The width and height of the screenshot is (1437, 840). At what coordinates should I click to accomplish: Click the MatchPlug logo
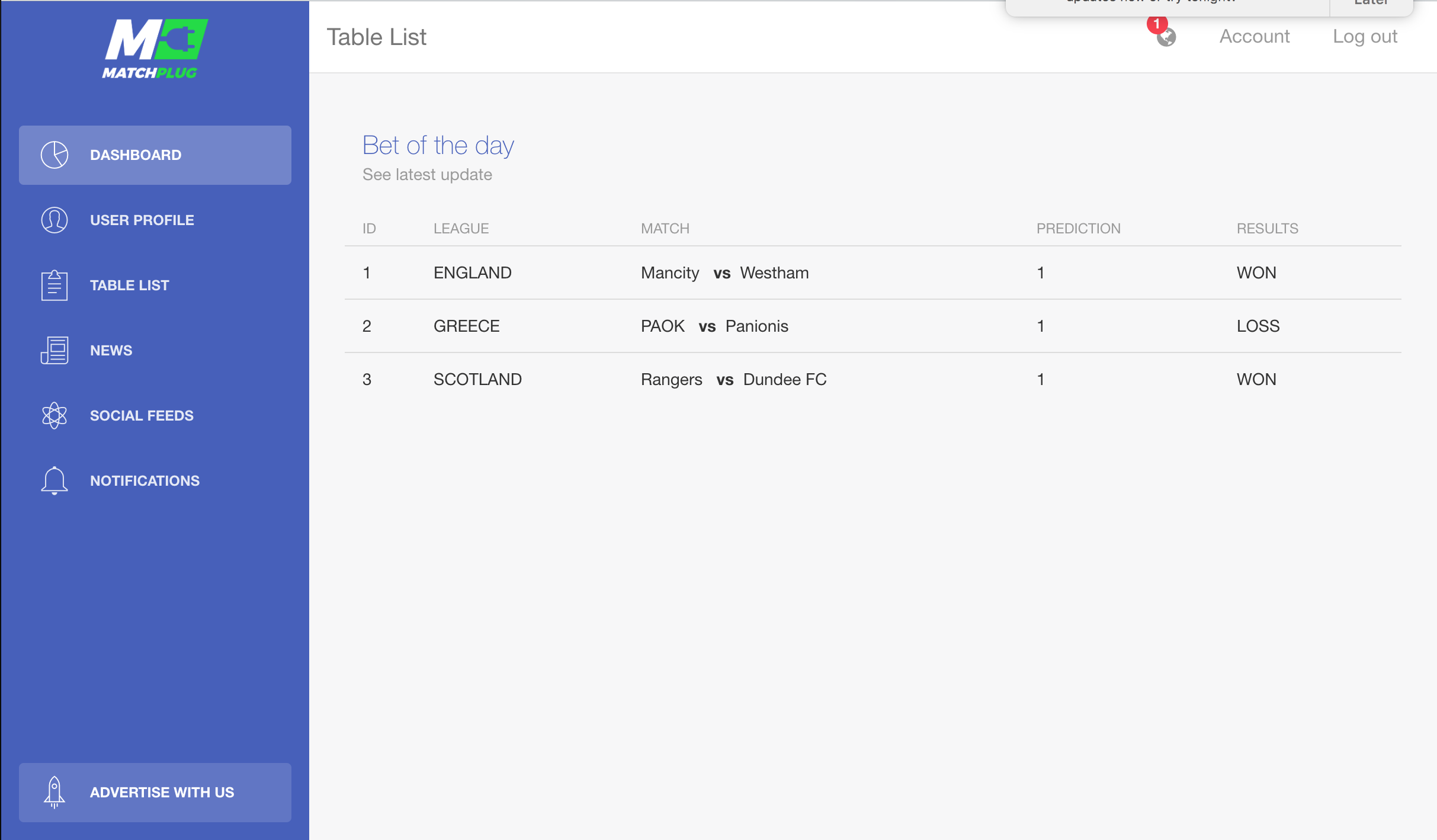coord(155,49)
